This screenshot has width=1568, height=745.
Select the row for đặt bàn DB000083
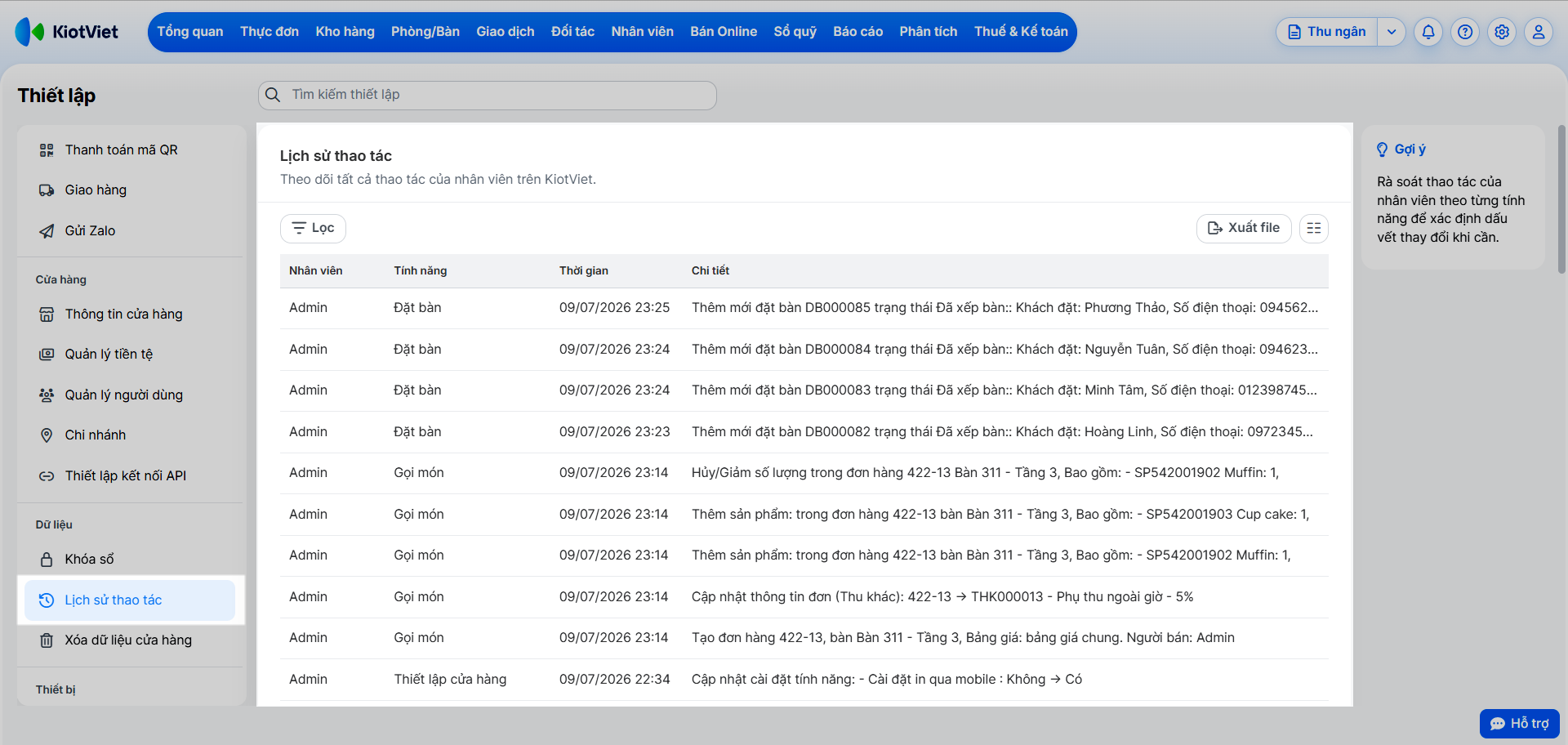(x=804, y=390)
